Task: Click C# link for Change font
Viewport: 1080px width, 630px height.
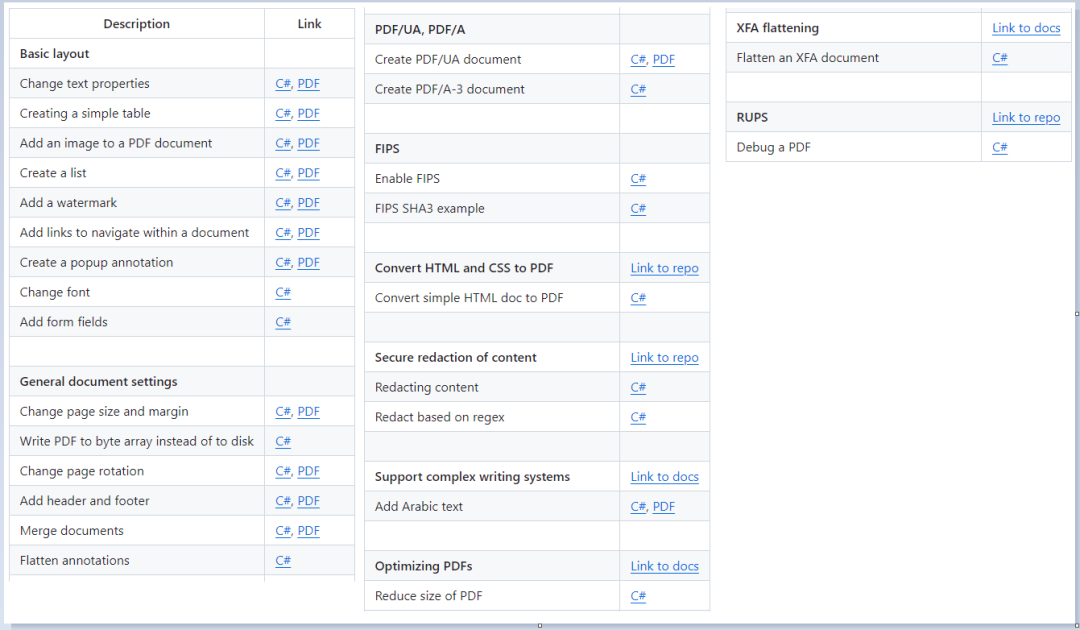Action: coord(282,292)
